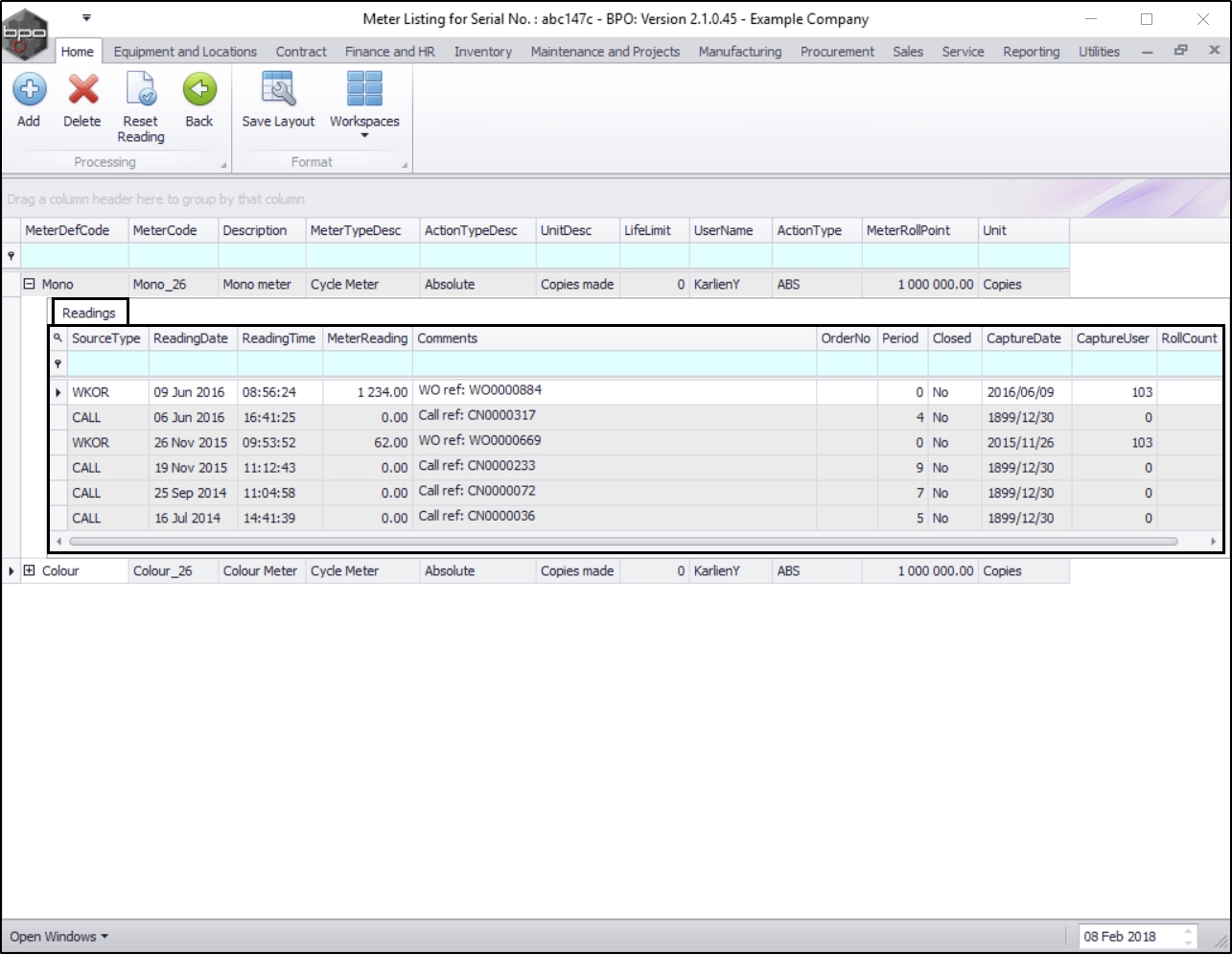Expand the Colour meter row
1232x954 pixels.
29,570
